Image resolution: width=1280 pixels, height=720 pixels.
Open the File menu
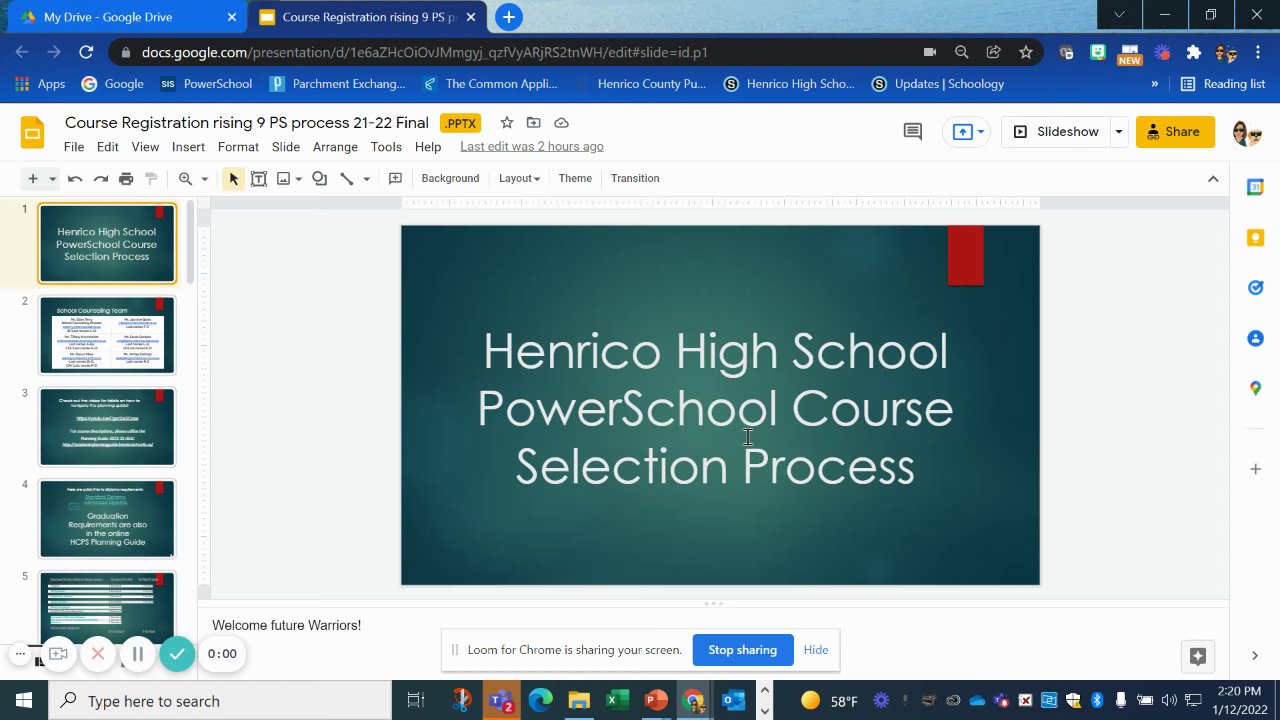74,147
